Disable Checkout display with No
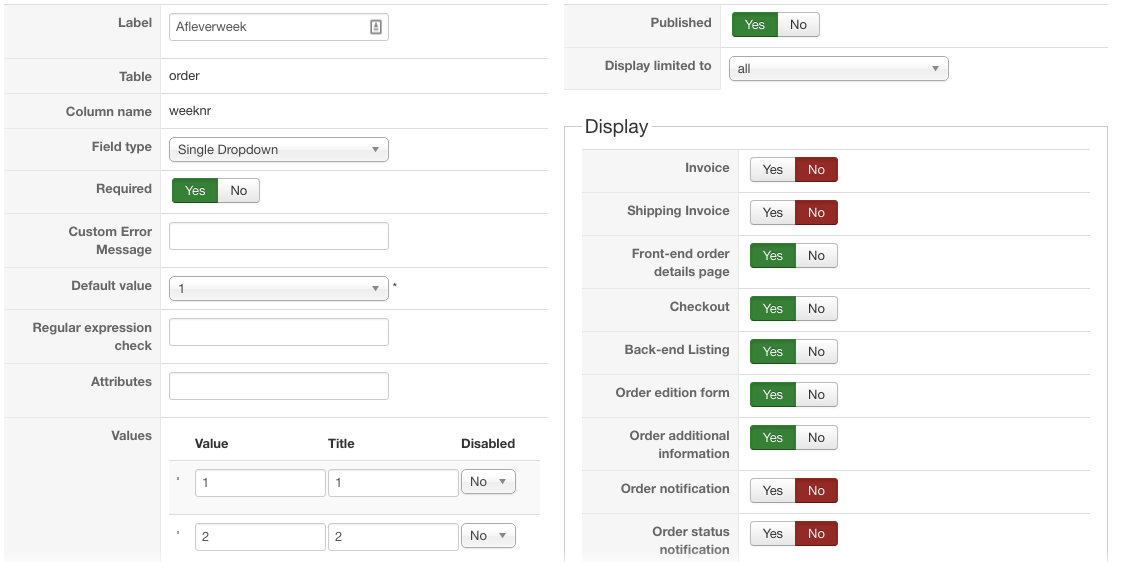1128x562 pixels. pyautogui.click(x=816, y=309)
